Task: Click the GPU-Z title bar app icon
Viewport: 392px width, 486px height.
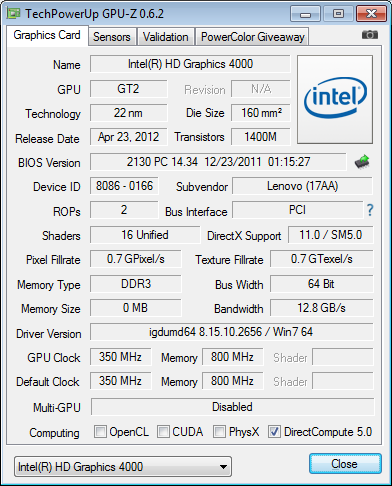Action: tap(14, 14)
